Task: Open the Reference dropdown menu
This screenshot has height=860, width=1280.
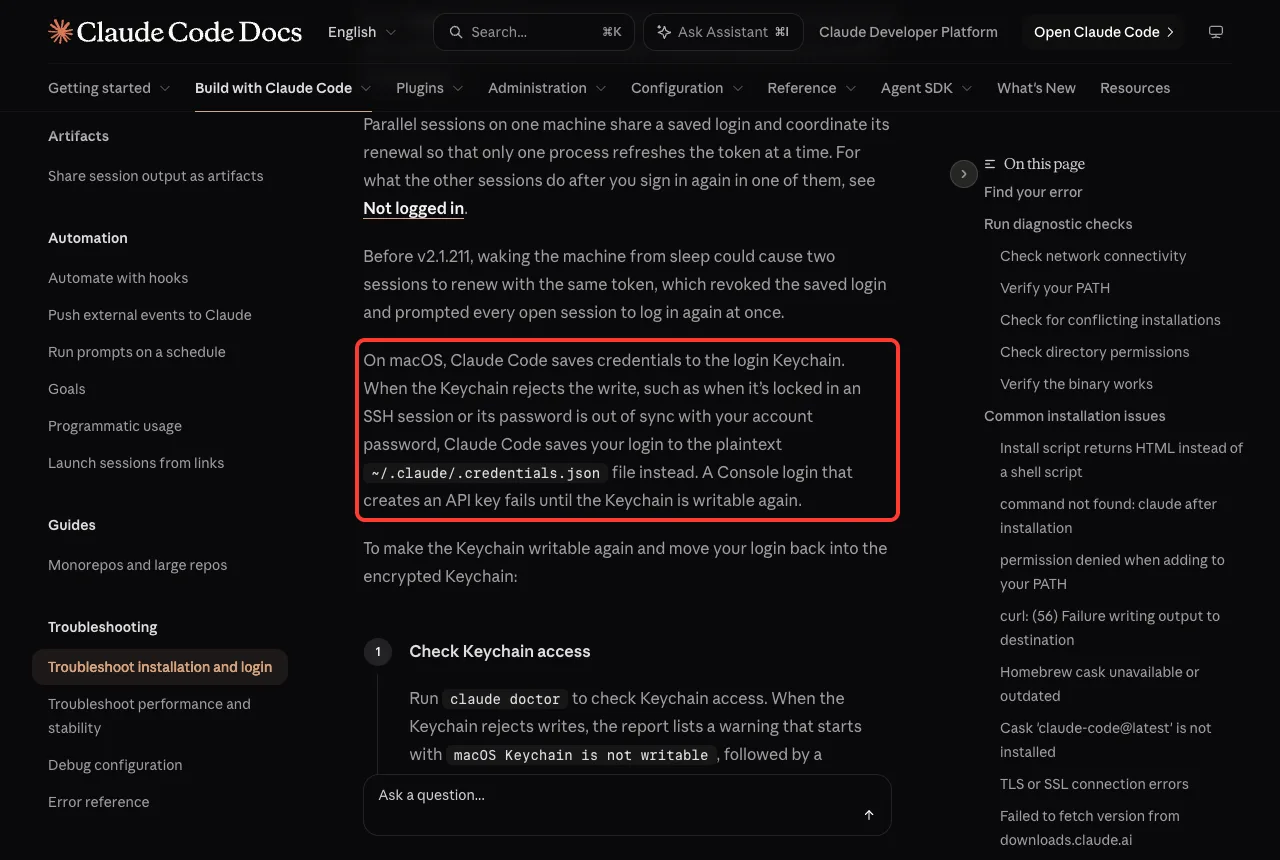Action: pos(812,88)
